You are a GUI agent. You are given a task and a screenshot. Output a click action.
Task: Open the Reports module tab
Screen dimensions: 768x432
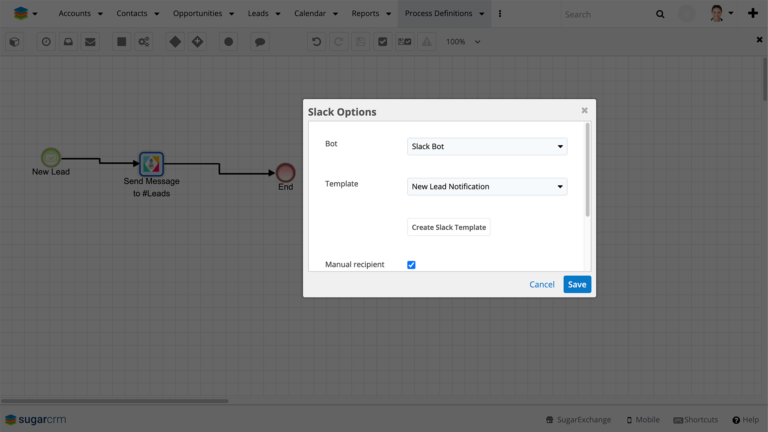pyautogui.click(x=365, y=13)
